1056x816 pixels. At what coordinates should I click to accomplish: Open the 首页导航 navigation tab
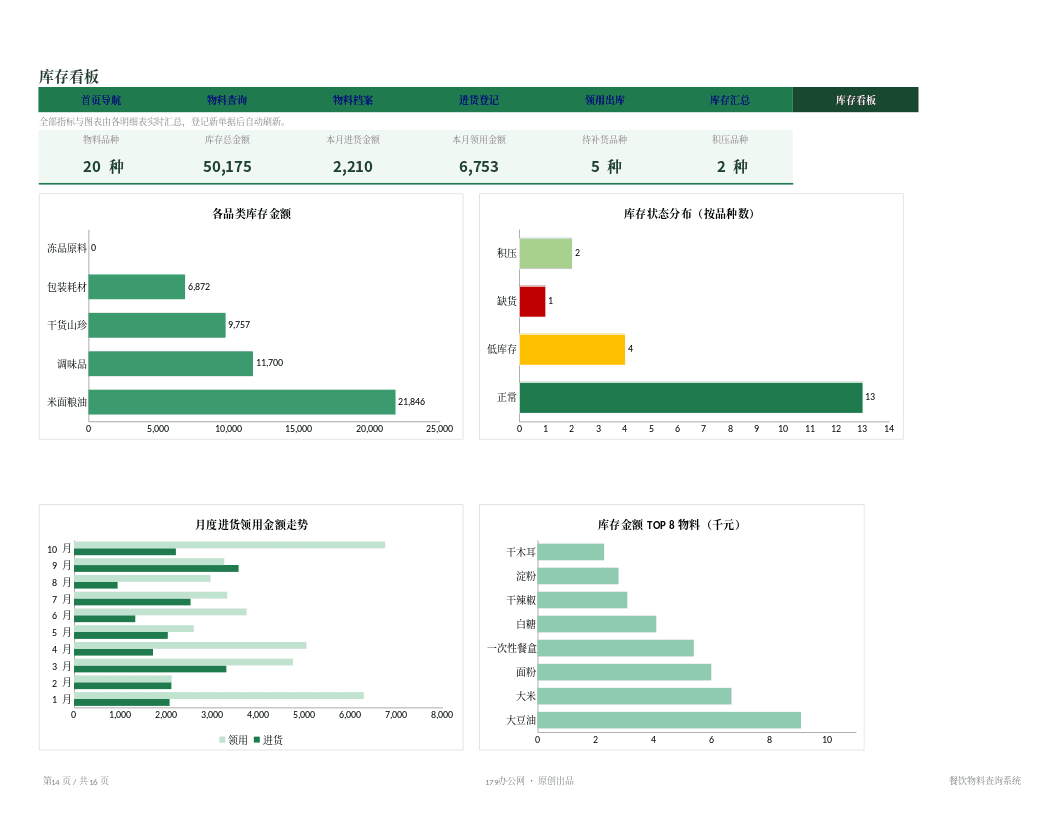tap(101, 100)
